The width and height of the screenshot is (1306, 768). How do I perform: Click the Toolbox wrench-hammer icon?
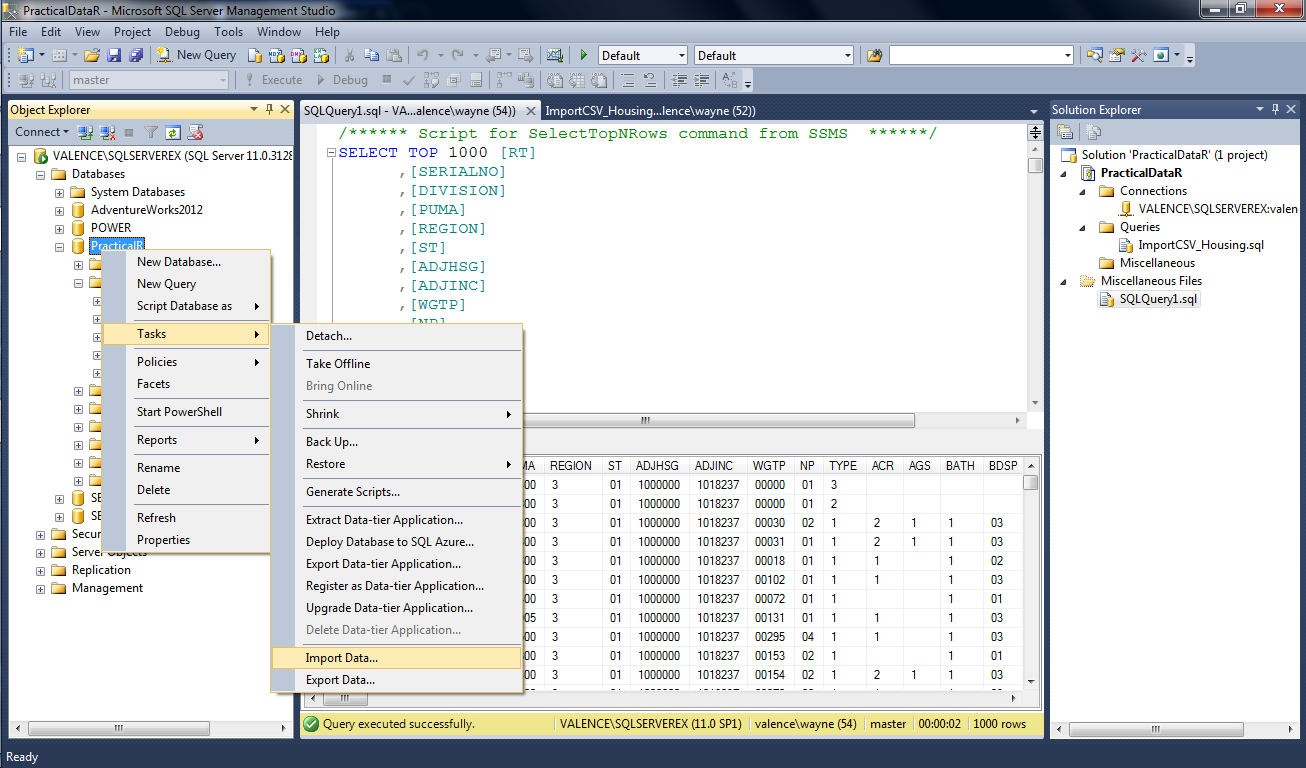click(1139, 55)
